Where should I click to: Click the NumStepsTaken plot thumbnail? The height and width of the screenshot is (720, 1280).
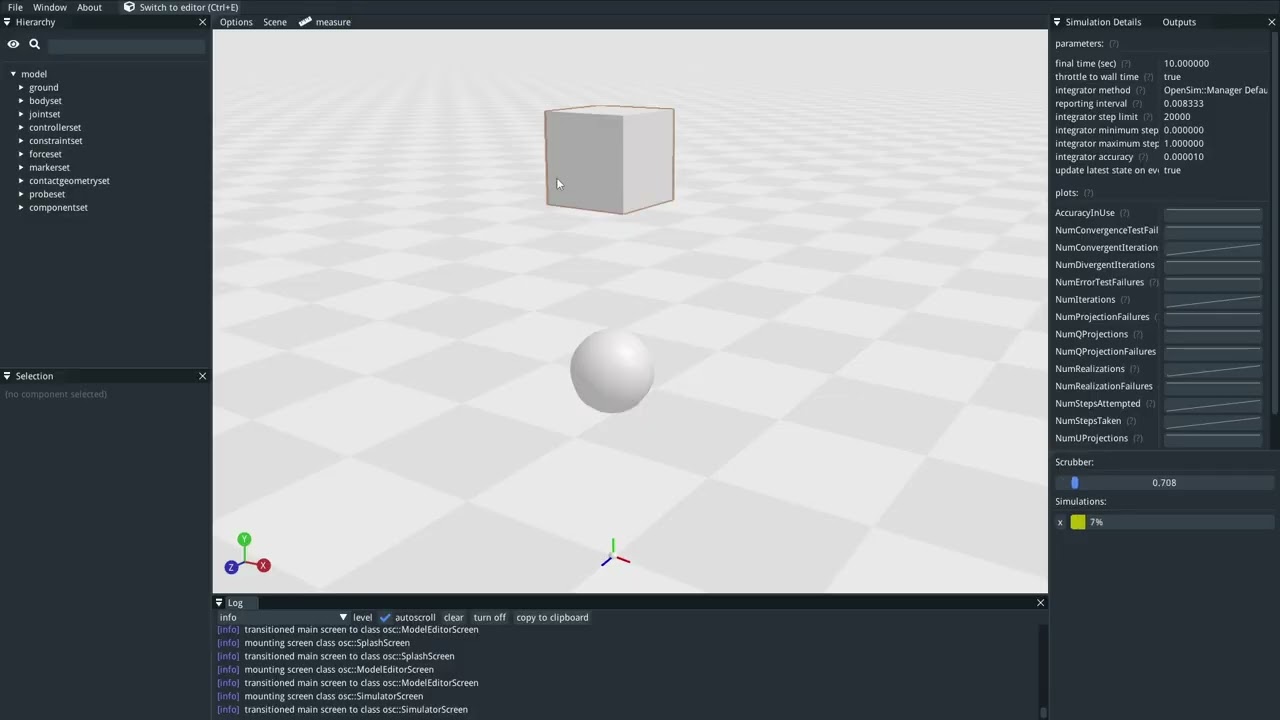pos(1213,421)
